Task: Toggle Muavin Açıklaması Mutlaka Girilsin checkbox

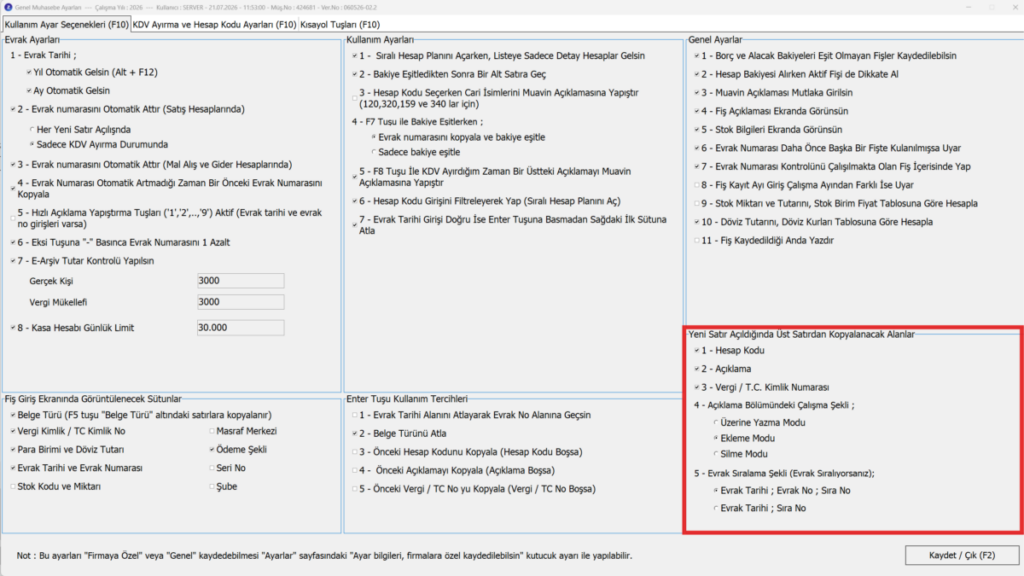Action: tap(697, 93)
